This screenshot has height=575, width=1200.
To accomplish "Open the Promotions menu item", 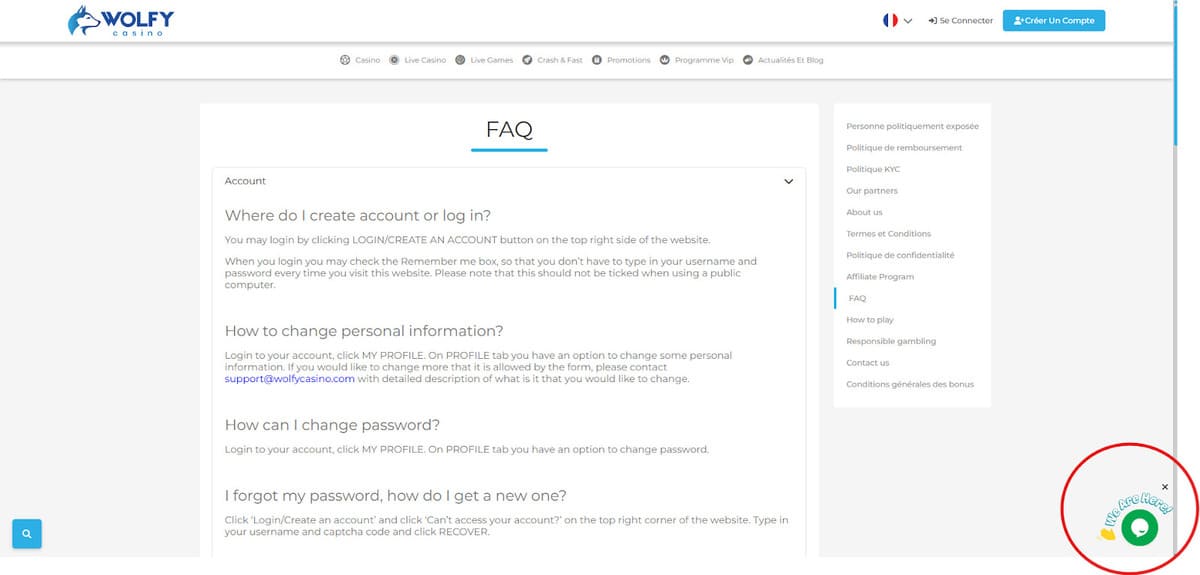I will click(x=629, y=60).
